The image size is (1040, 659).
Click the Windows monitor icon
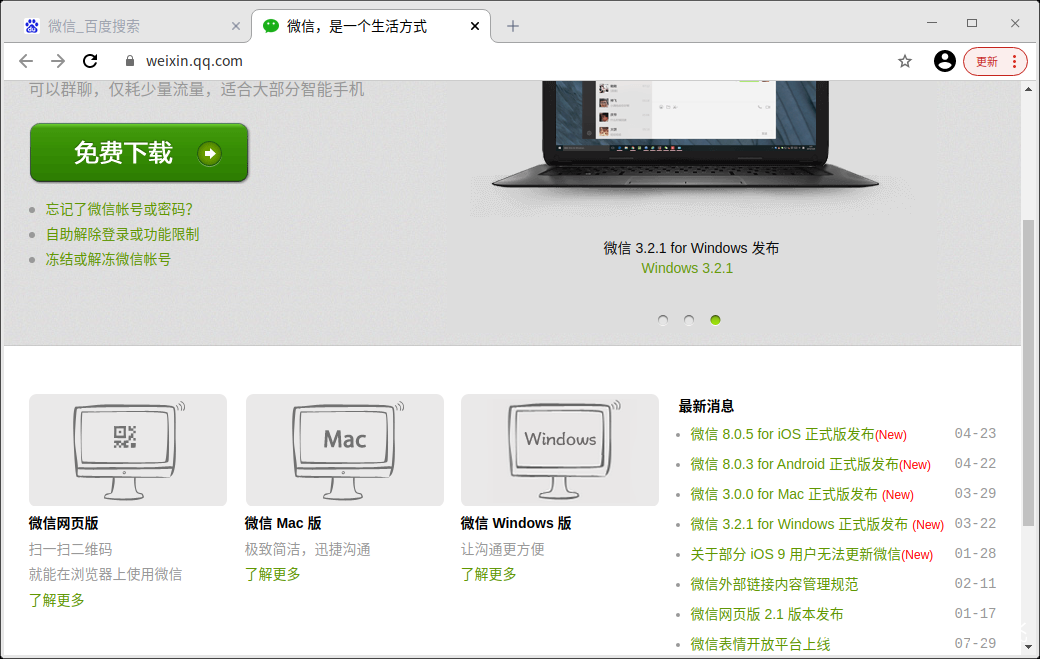pyautogui.click(x=560, y=450)
